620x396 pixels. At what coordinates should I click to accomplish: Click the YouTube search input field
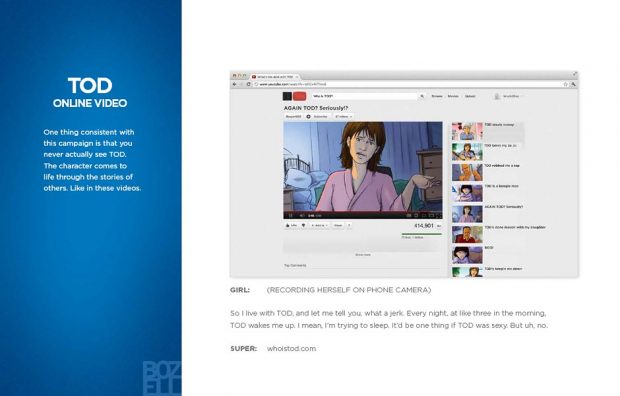tap(364, 96)
